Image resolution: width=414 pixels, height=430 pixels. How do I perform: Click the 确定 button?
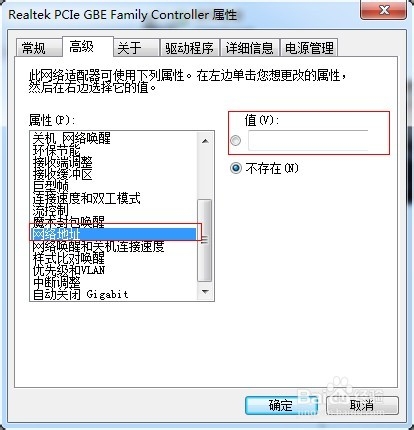pos(281,405)
